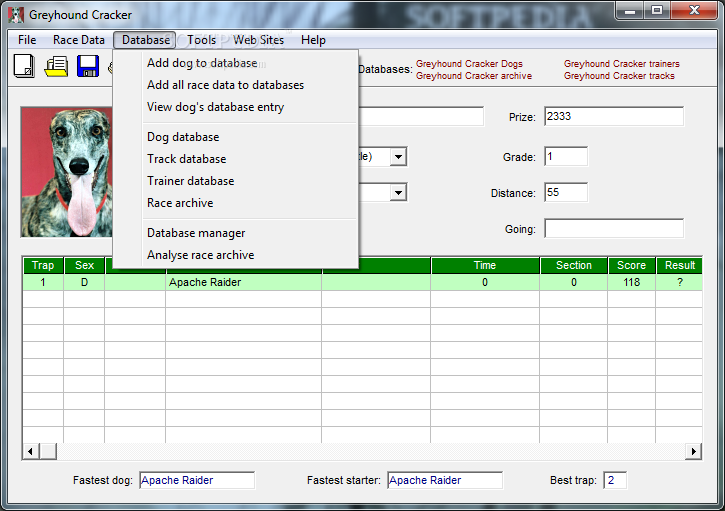
Task: Click the Trap column header
Action: point(43,265)
